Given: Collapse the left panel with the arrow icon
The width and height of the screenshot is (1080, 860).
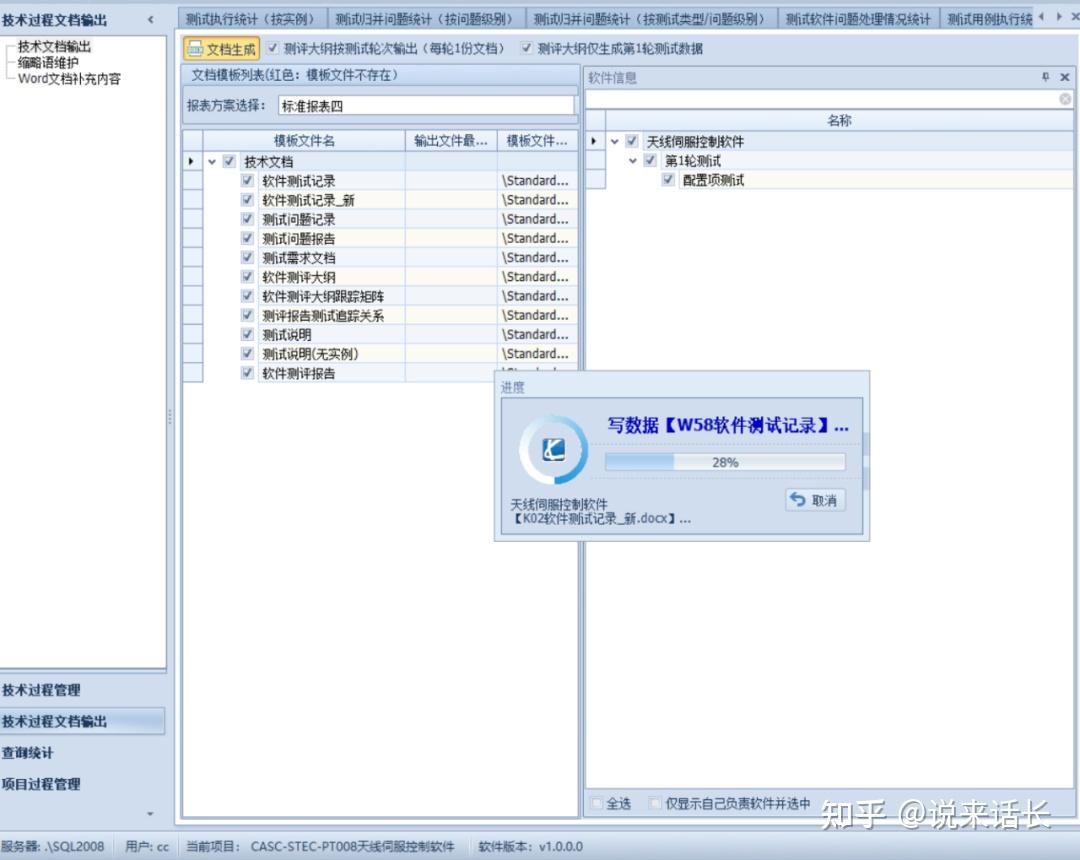Looking at the screenshot, I should coord(150,18).
